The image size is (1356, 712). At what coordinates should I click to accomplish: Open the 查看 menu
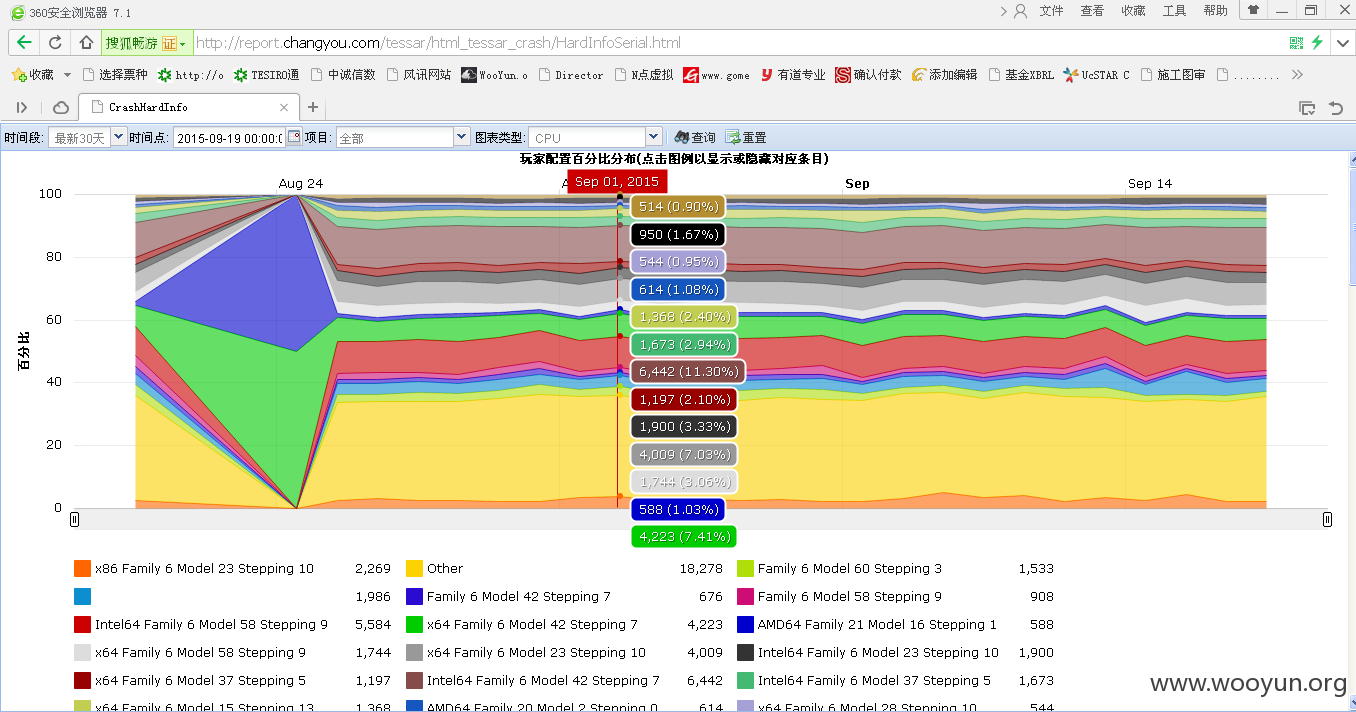[1092, 11]
